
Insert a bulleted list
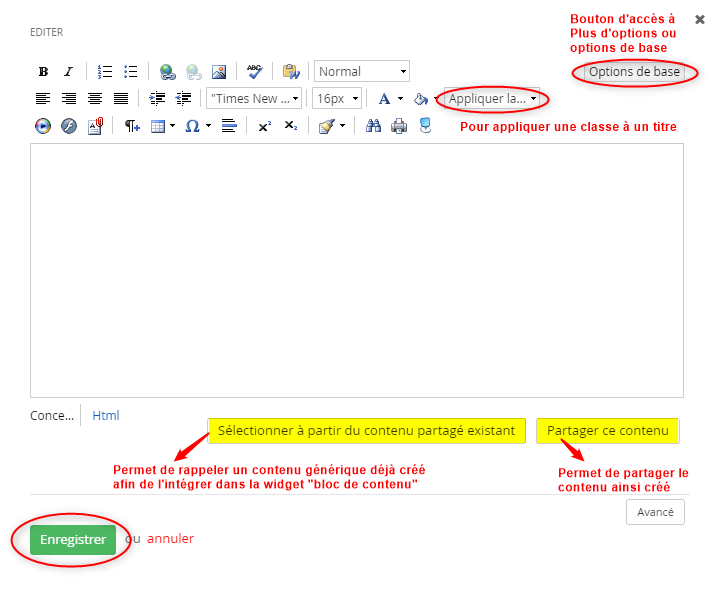(130, 72)
